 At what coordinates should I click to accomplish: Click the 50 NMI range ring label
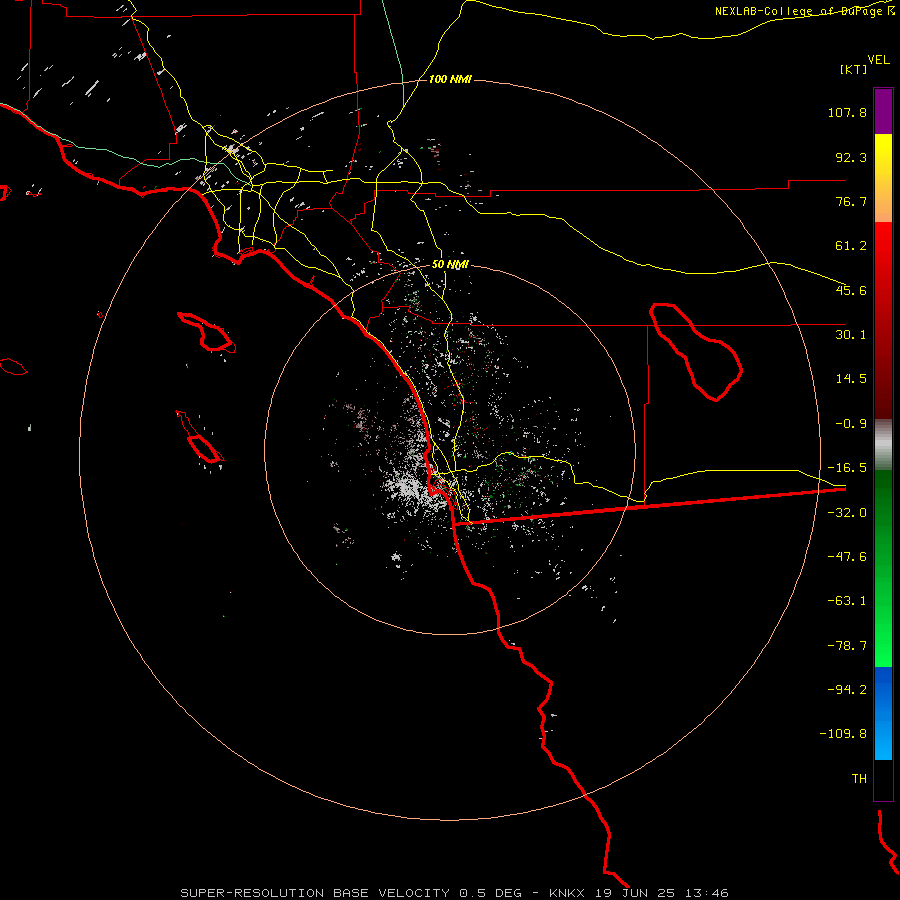click(x=450, y=265)
